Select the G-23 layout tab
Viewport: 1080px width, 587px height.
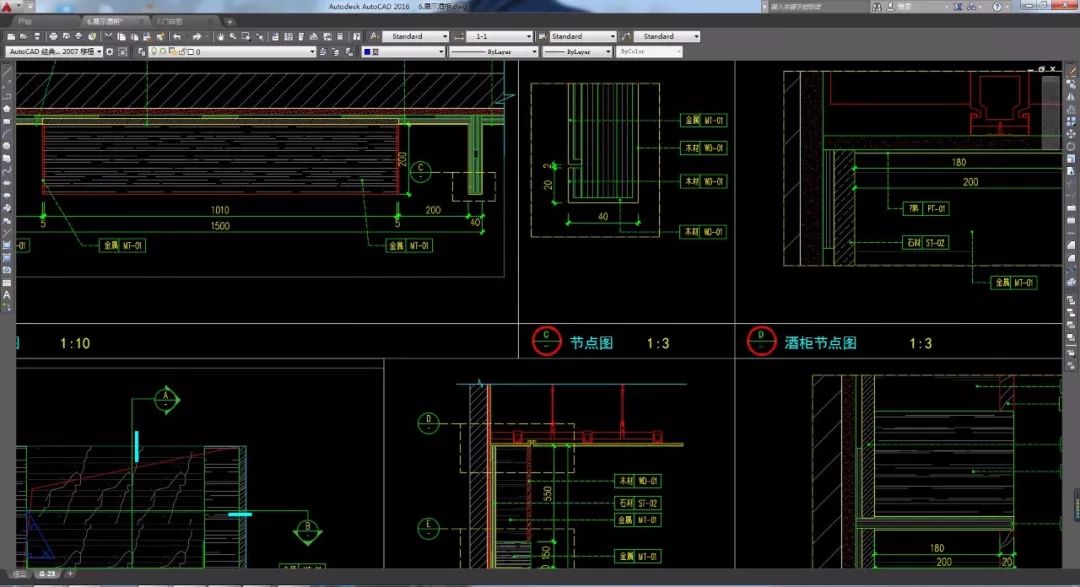click(47, 574)
